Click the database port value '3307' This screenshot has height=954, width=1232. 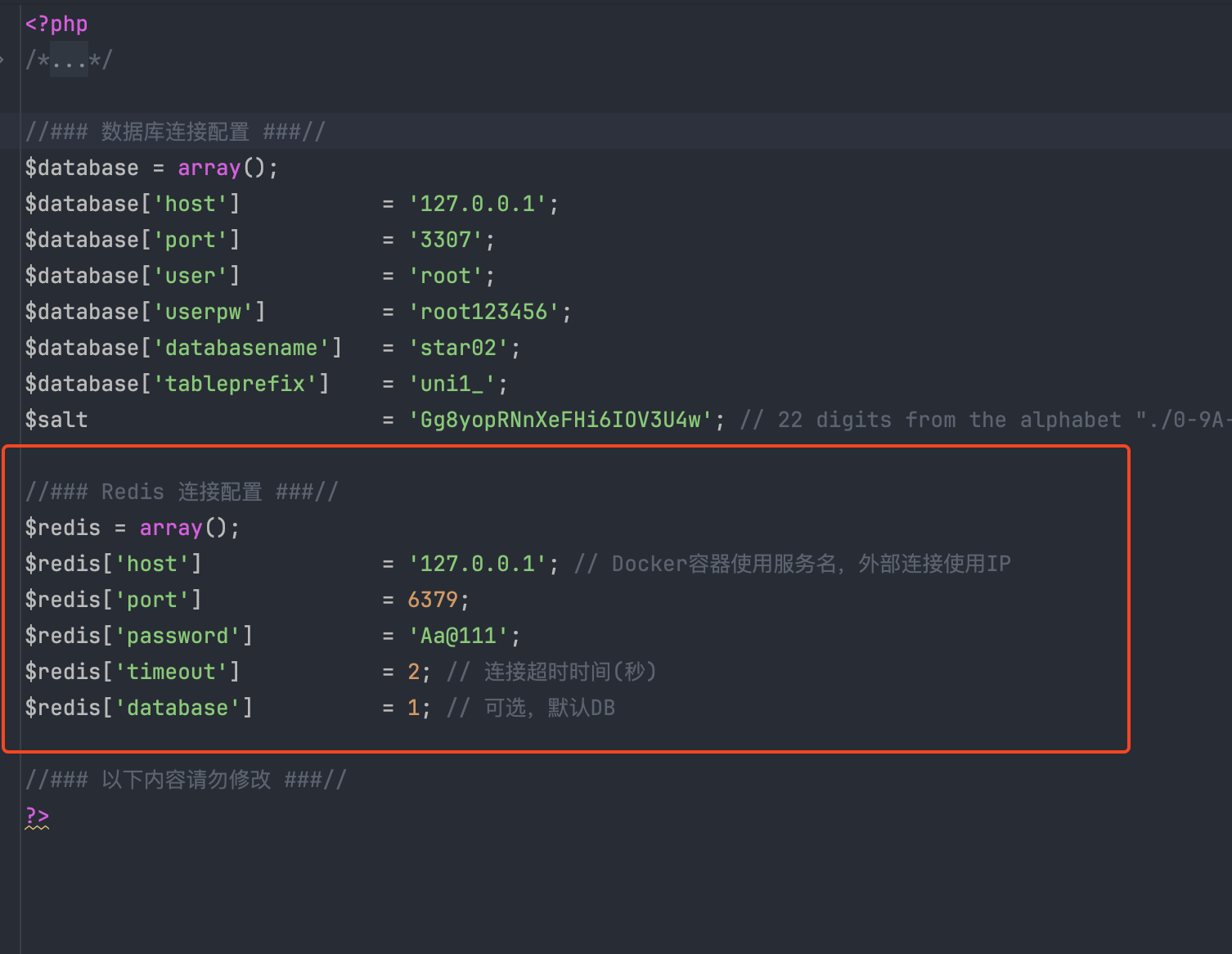tap(446, 240)
